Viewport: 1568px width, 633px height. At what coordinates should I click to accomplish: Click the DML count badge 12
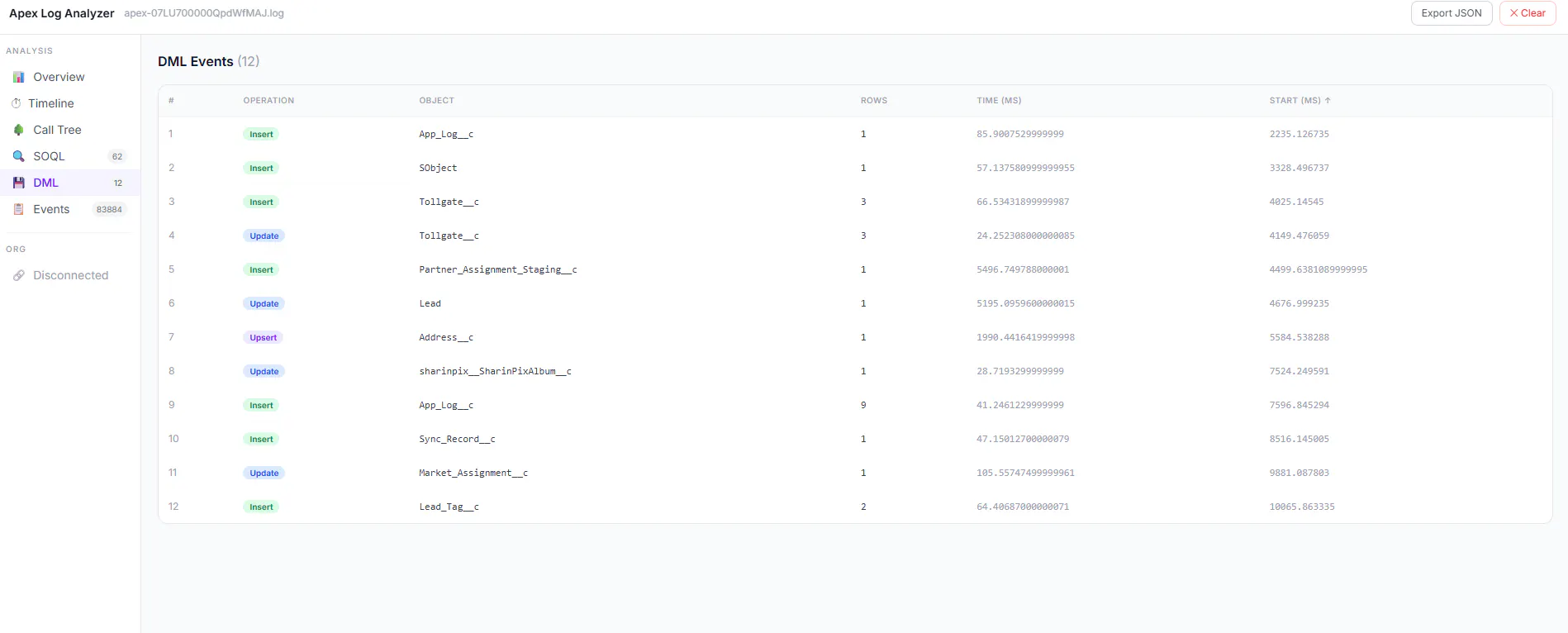point(118,183)
